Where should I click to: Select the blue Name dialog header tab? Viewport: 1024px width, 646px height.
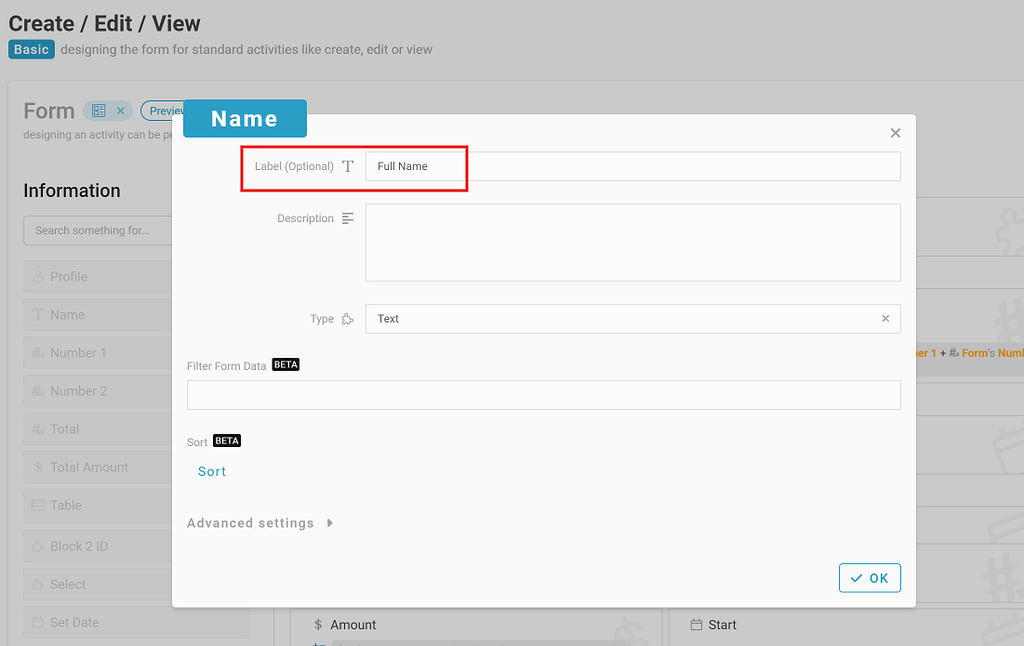tap(244, 118)
